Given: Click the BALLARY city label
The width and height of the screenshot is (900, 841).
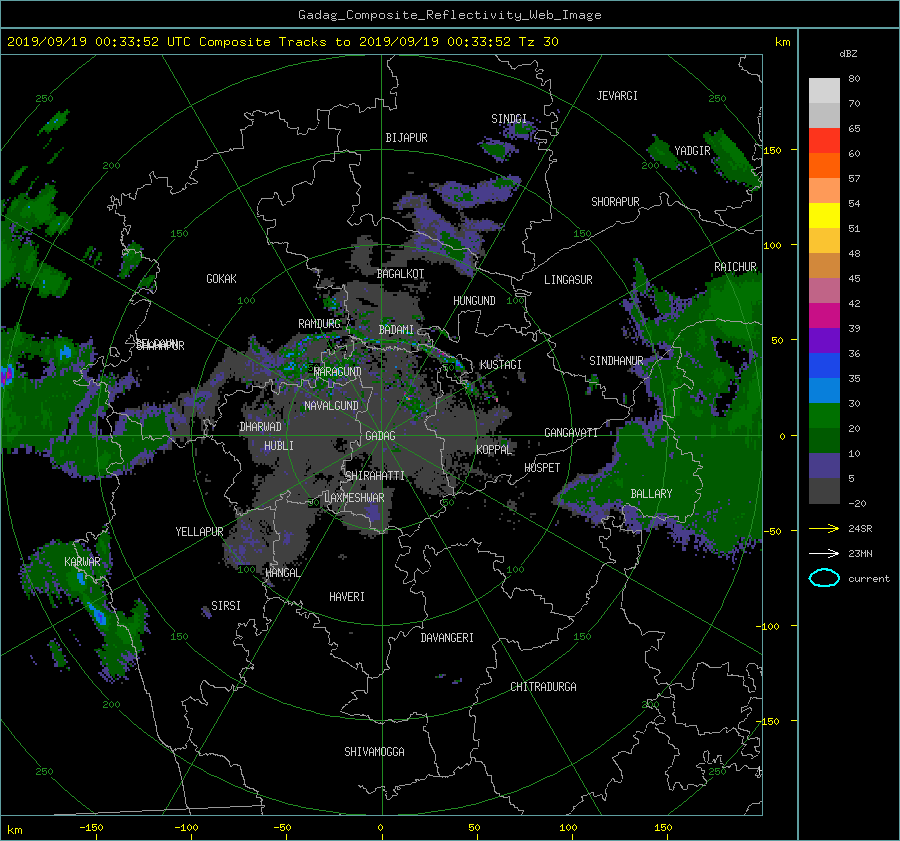Looking at the screenshot, I should (x=651, y=494).
